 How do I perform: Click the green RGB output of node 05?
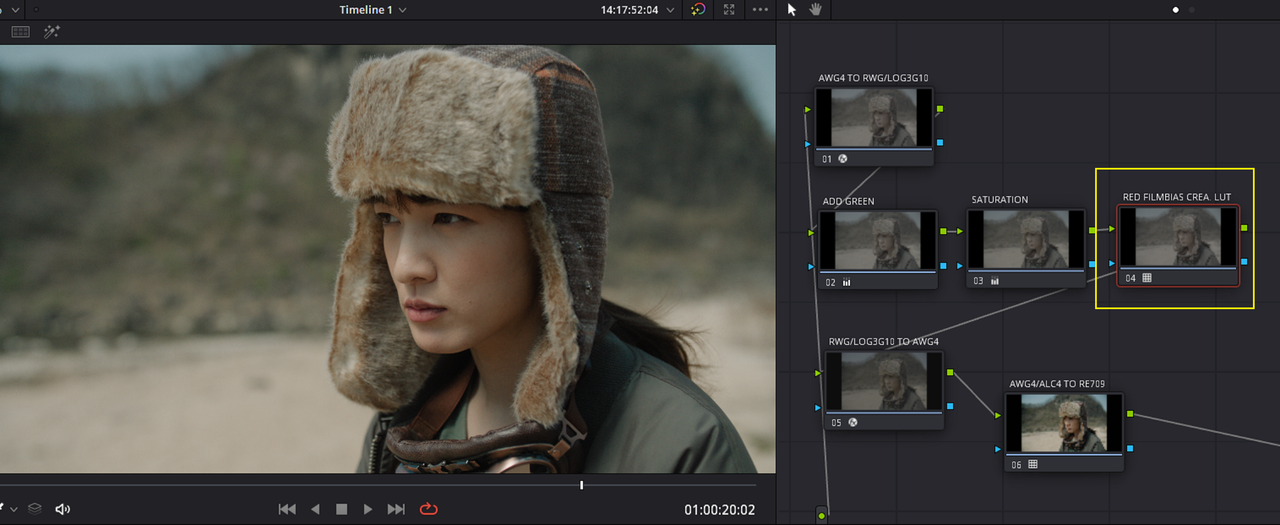tap(950, 372)
